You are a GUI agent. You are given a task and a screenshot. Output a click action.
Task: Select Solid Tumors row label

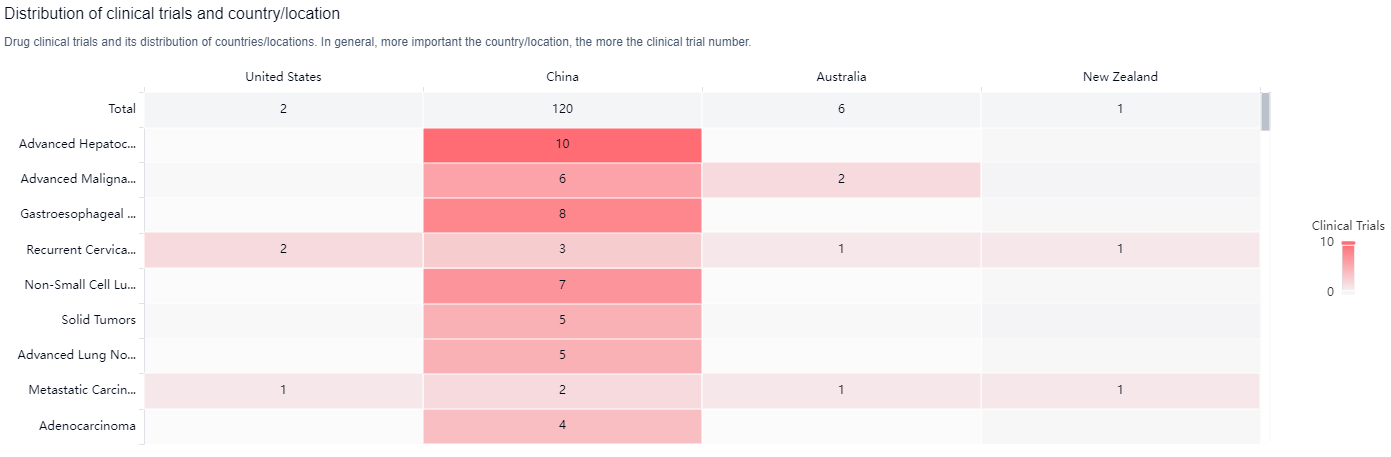[98, 320]
